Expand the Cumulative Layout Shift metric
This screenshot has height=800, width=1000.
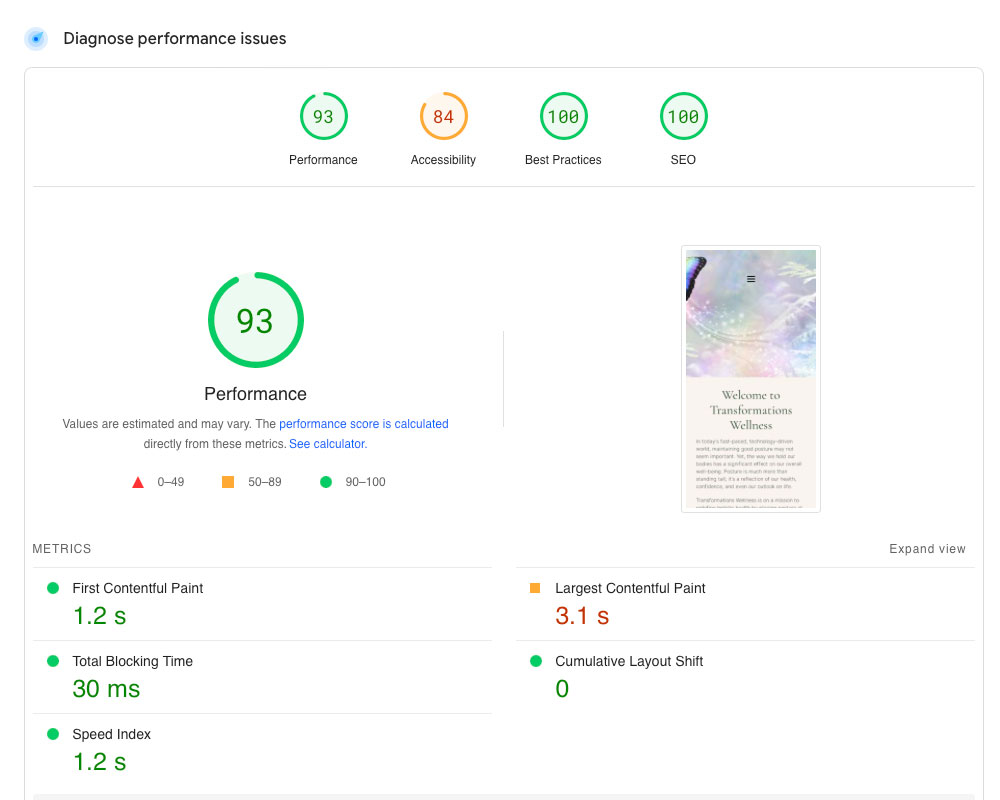coord(628,661)
